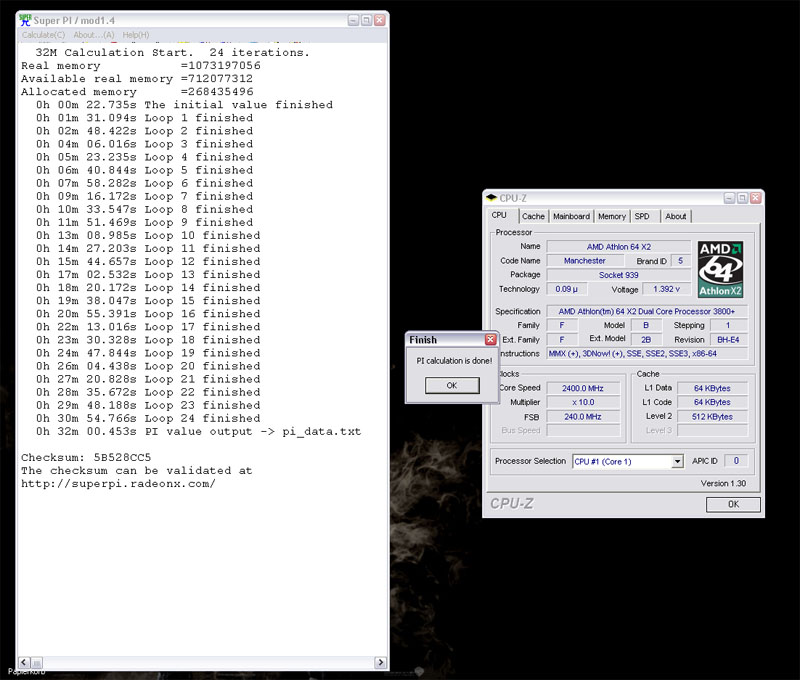
Task: Click the http://superpi.radeonx.com/ text
Action: point(118,484)
